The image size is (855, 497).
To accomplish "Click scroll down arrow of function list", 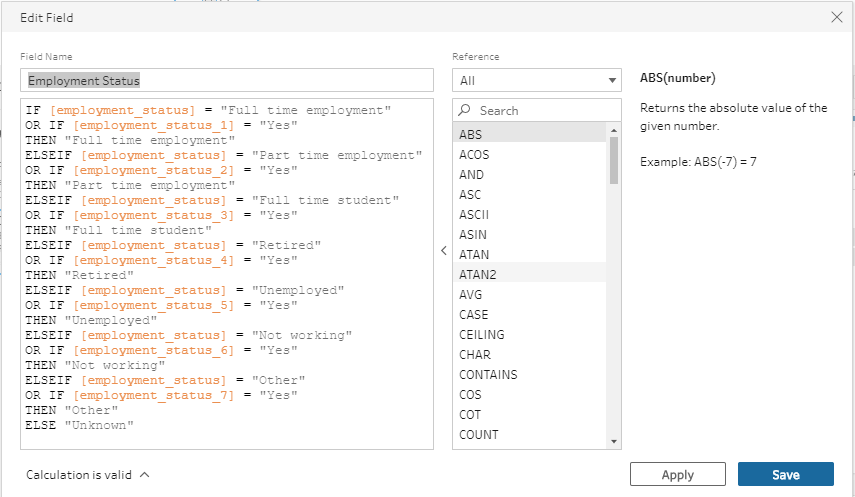I will coord(614,441).
